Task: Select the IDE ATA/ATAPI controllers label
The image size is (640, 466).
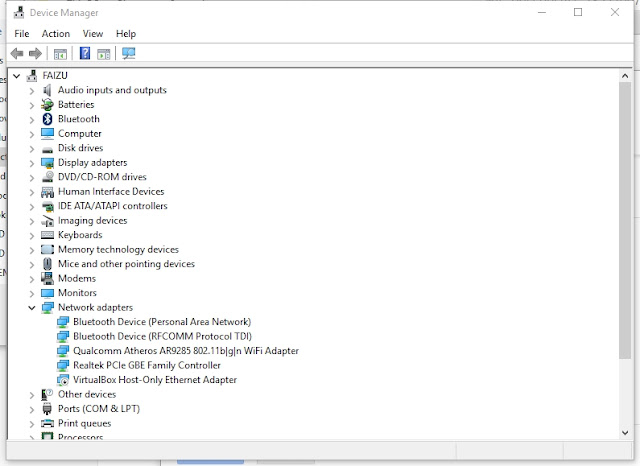Action: tap(113, 206)
